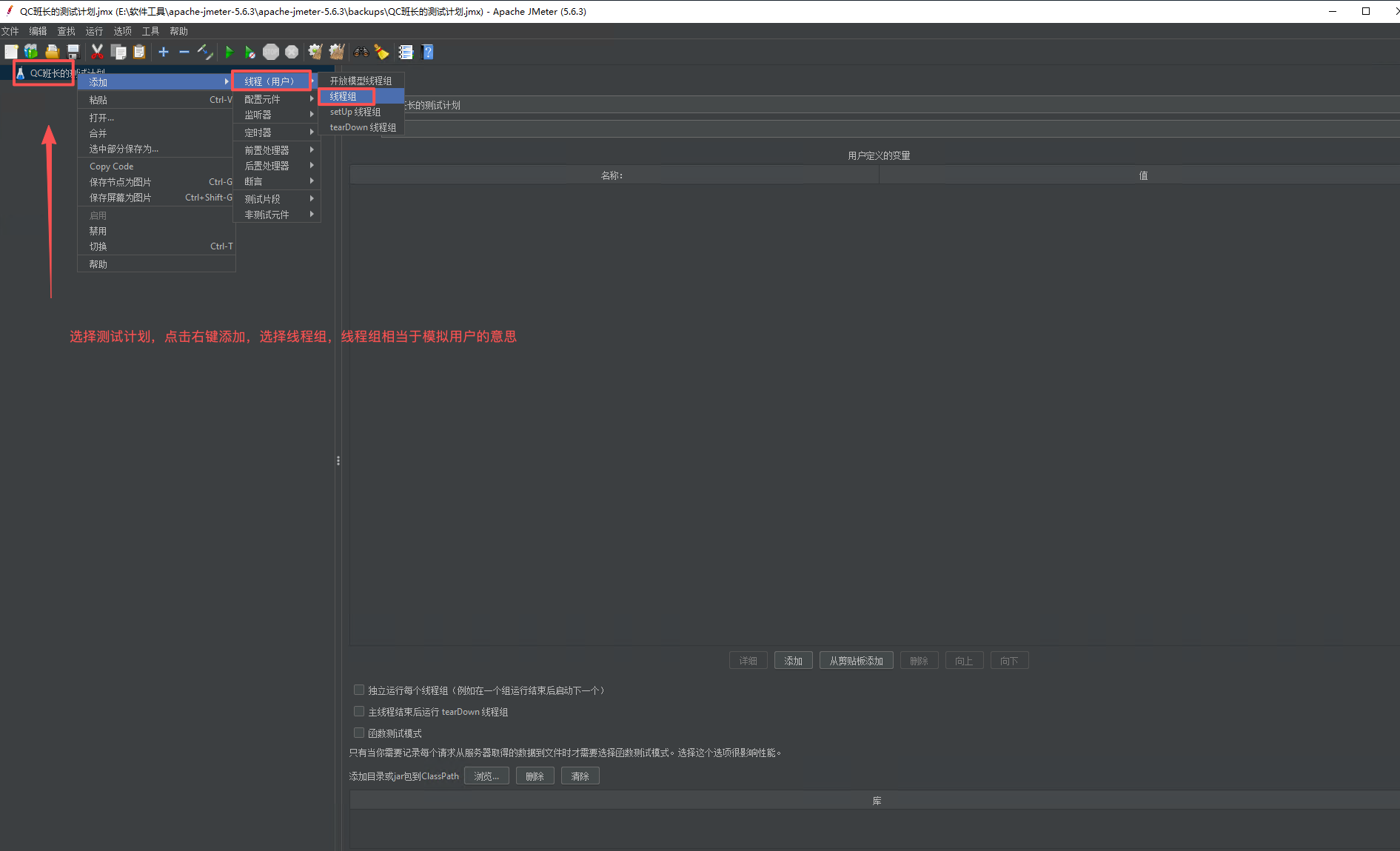Click the Stop test icon
Viewport: 1400px width, 851px height.
coord(271,52)
